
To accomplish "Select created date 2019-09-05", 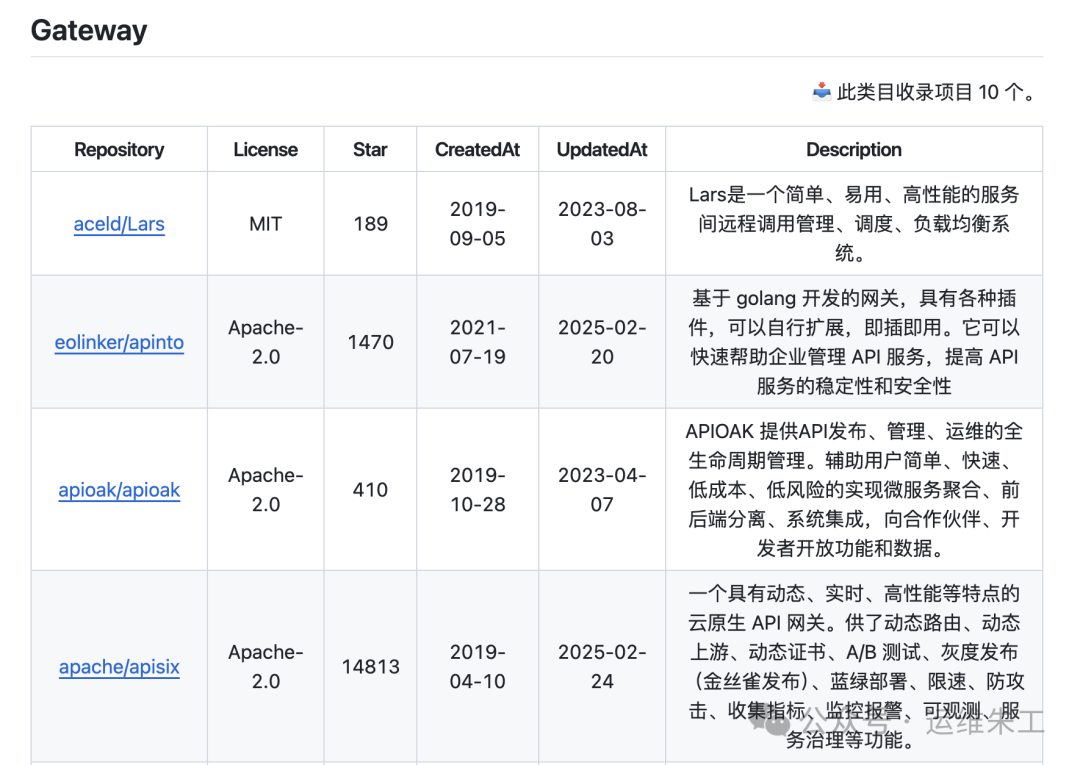I will point(477,224).
